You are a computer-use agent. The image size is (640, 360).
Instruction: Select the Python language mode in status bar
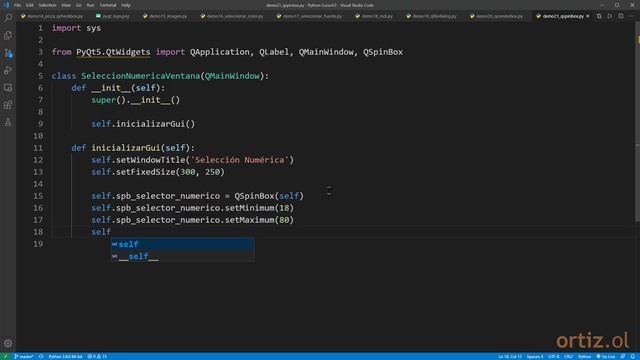click(584, 356)
